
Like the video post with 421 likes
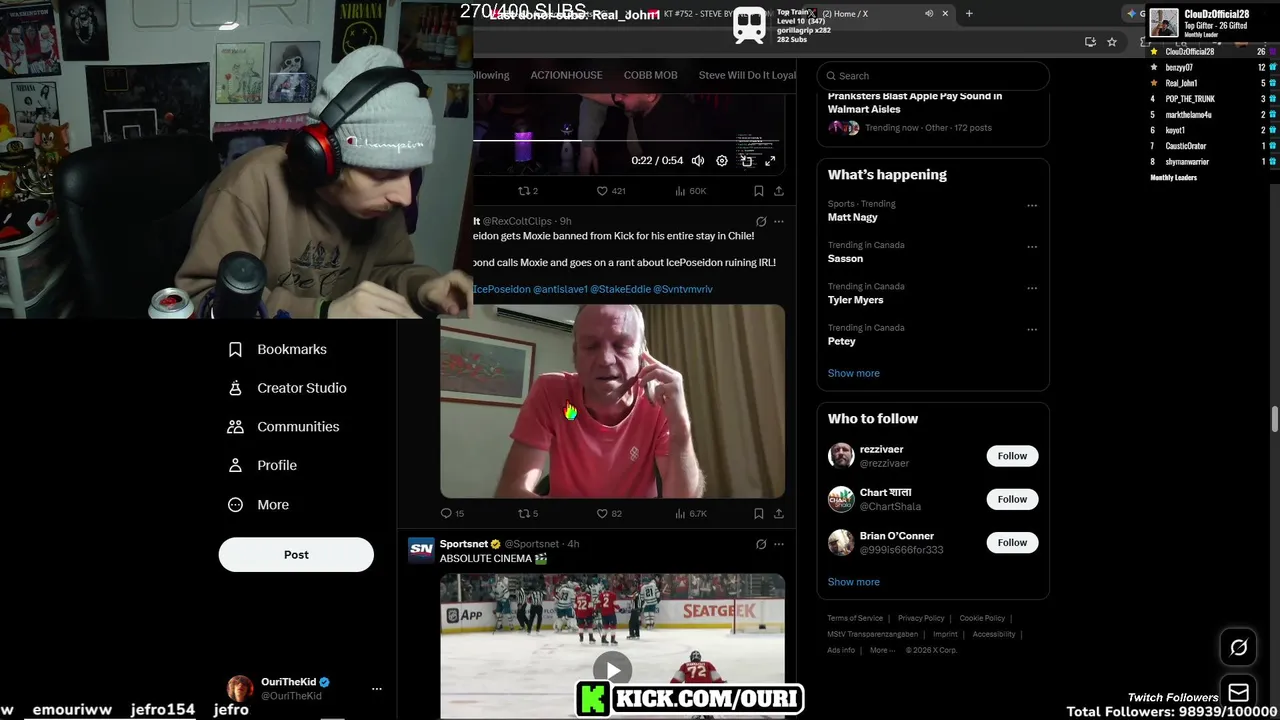pyautogui.click(x=610, y=191)
